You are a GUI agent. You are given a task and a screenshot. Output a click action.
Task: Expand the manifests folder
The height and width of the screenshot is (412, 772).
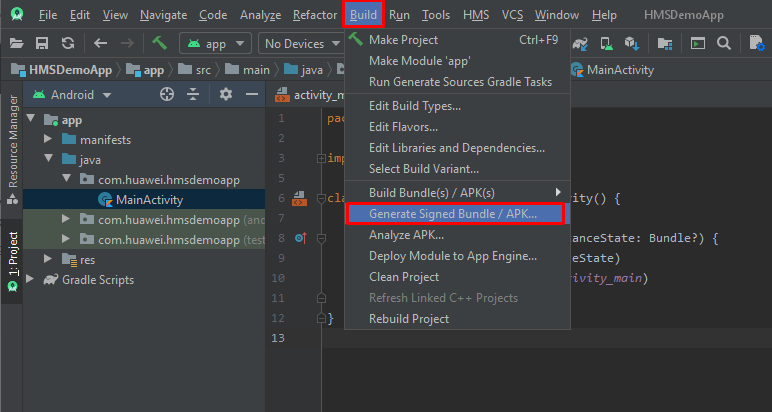point(48,139)
